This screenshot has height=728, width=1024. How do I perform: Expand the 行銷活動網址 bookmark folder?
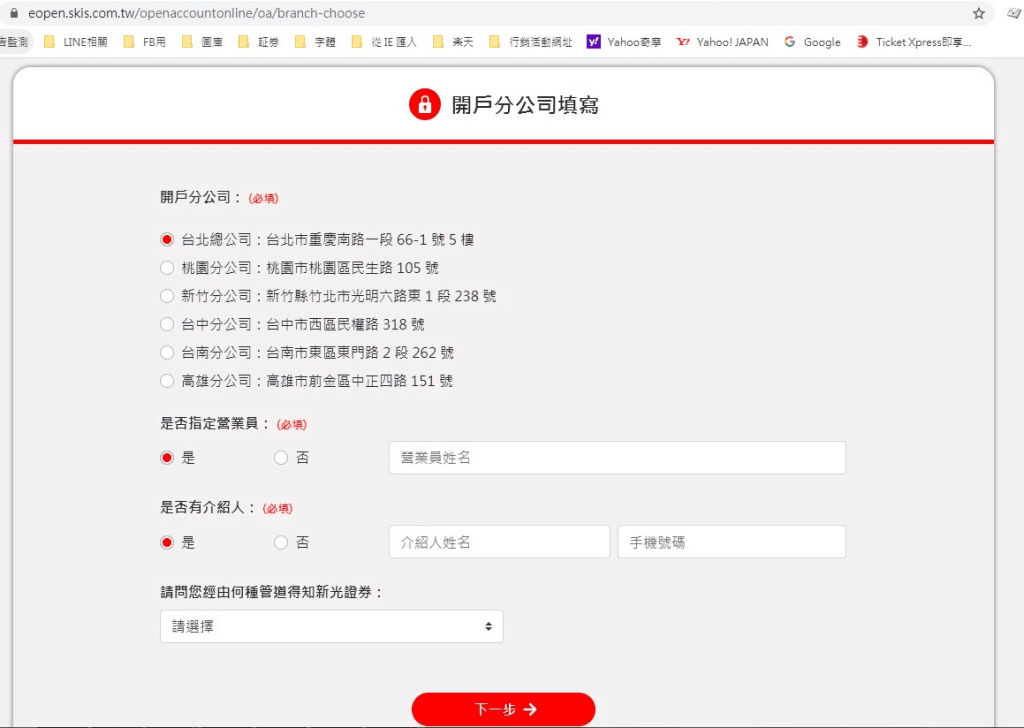tap(531, 42)
